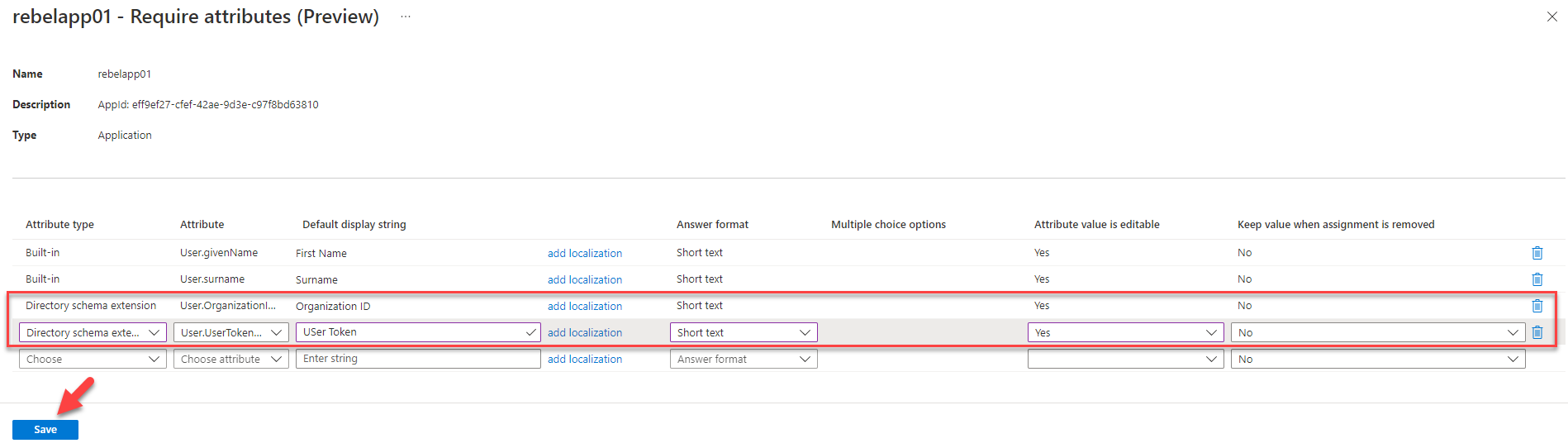This screenshot has width=1568, height=448.
Task: Delete the User.givenName attribute row
Action: [x=1537, y=253]
